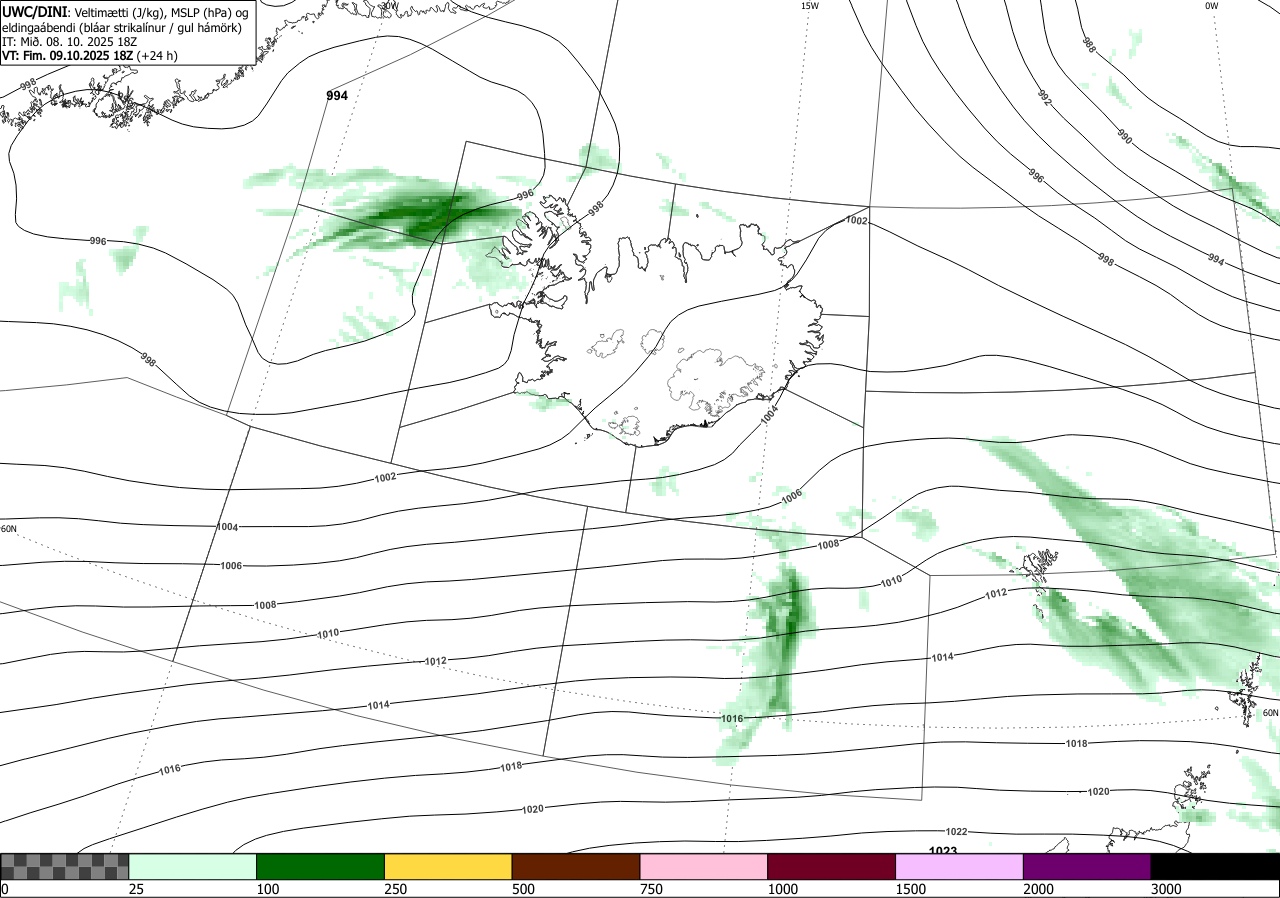Click legend tick value '1000'
Viewport: 1280px width, 898px height.
pyautogui.click(x=782, y=889)
